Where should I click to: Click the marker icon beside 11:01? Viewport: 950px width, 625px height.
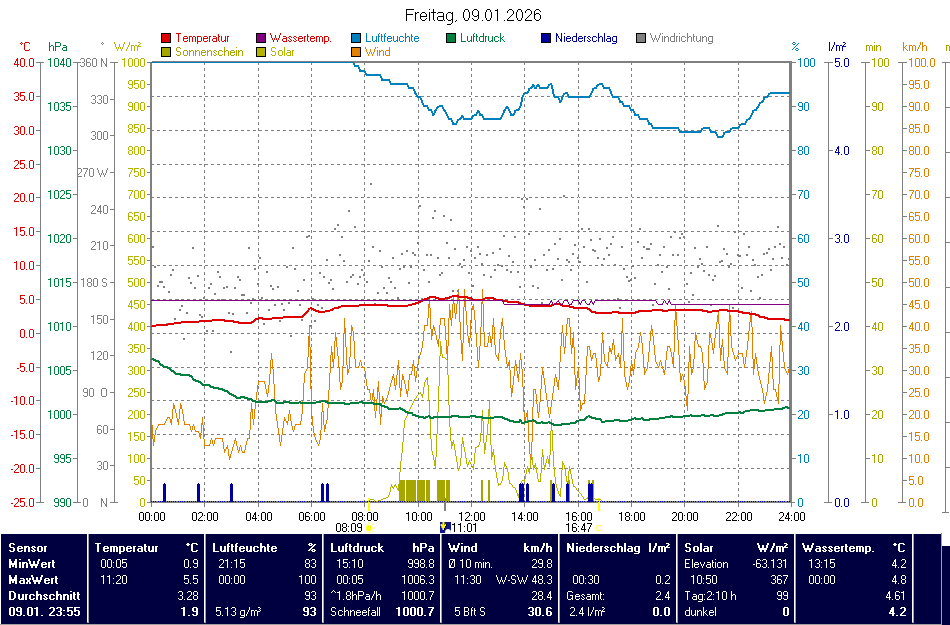click(x=445, y=526)
